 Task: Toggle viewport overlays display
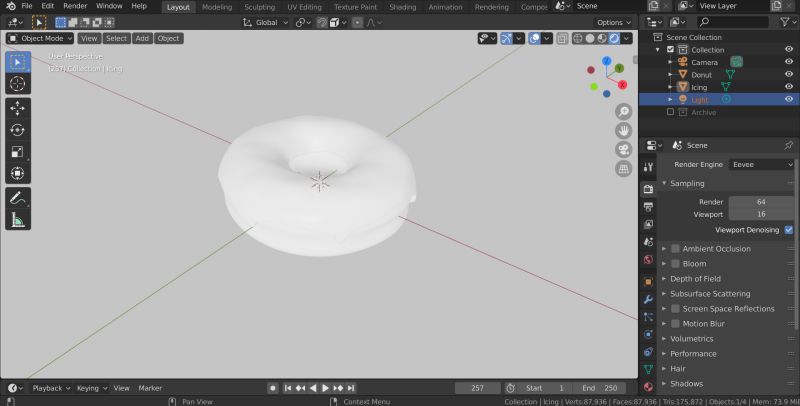534,38
